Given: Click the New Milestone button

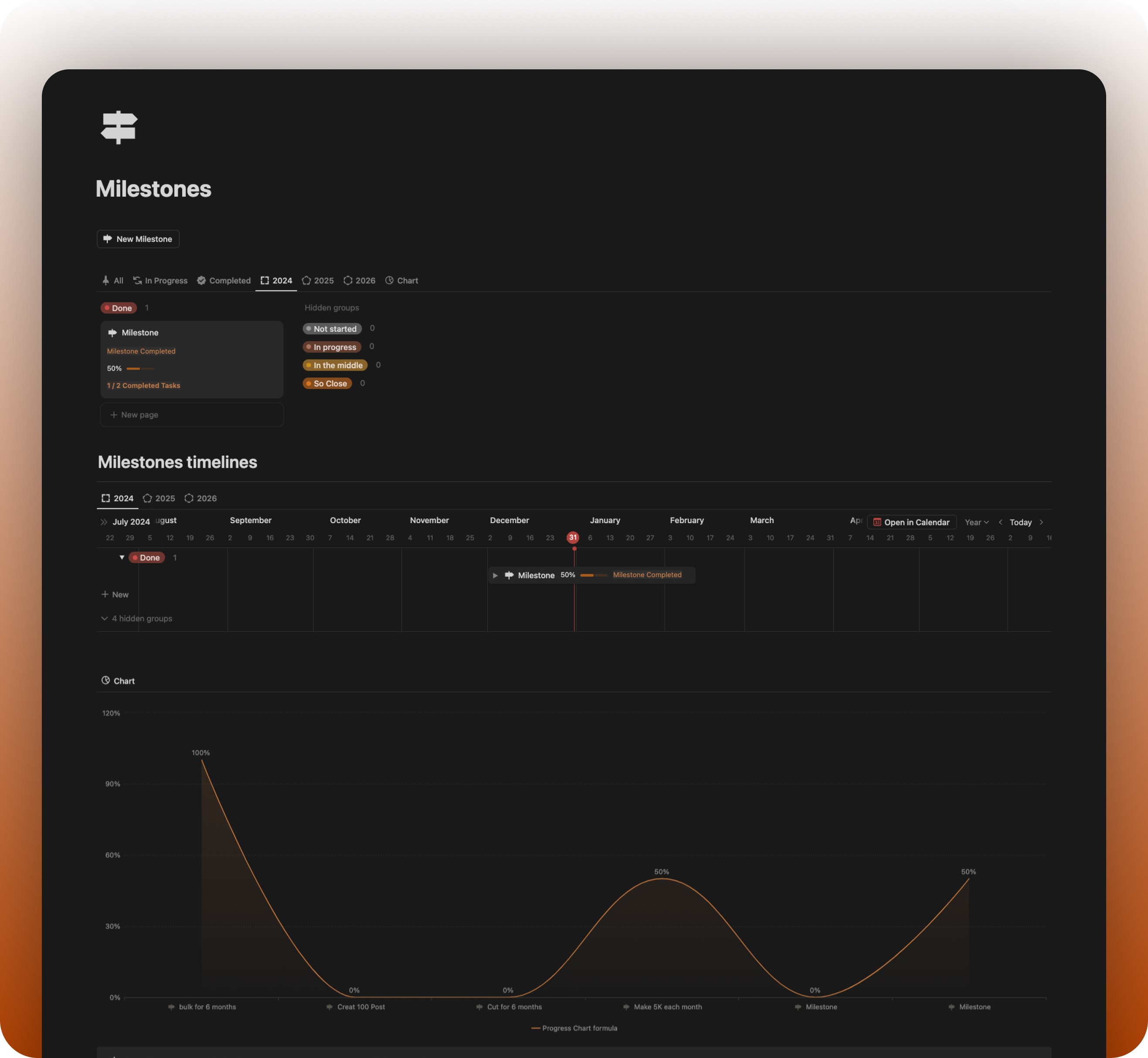Looking at the screenshot, I should (x=138, y=239).
